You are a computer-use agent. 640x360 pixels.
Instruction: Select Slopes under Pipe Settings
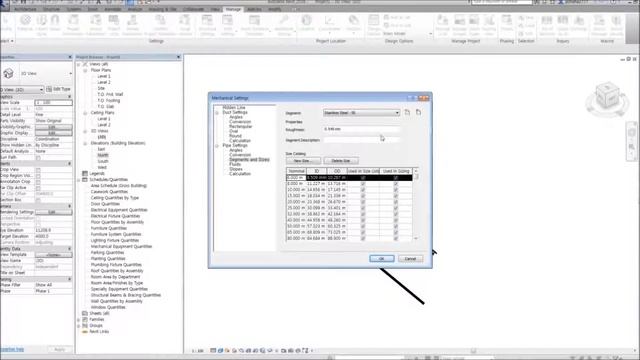pos(236,169)
